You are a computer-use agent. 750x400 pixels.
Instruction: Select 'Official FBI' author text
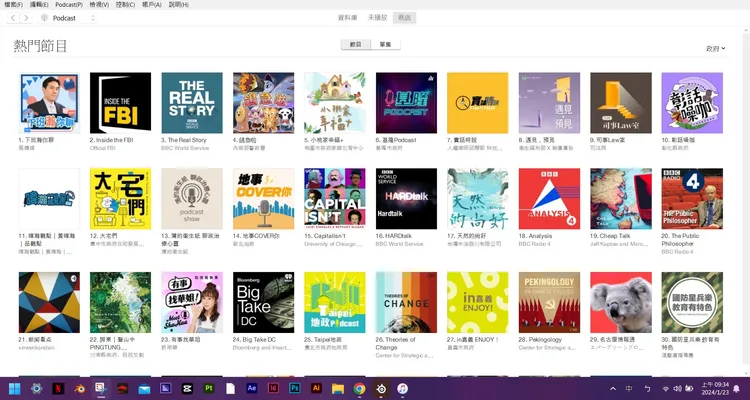point(104,148)
